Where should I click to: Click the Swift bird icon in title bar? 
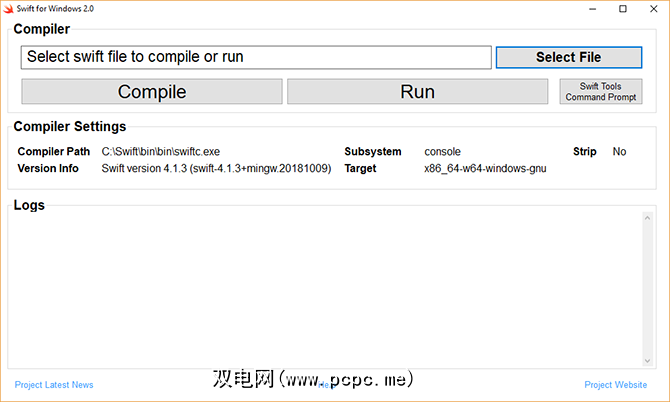click(8, 9)
